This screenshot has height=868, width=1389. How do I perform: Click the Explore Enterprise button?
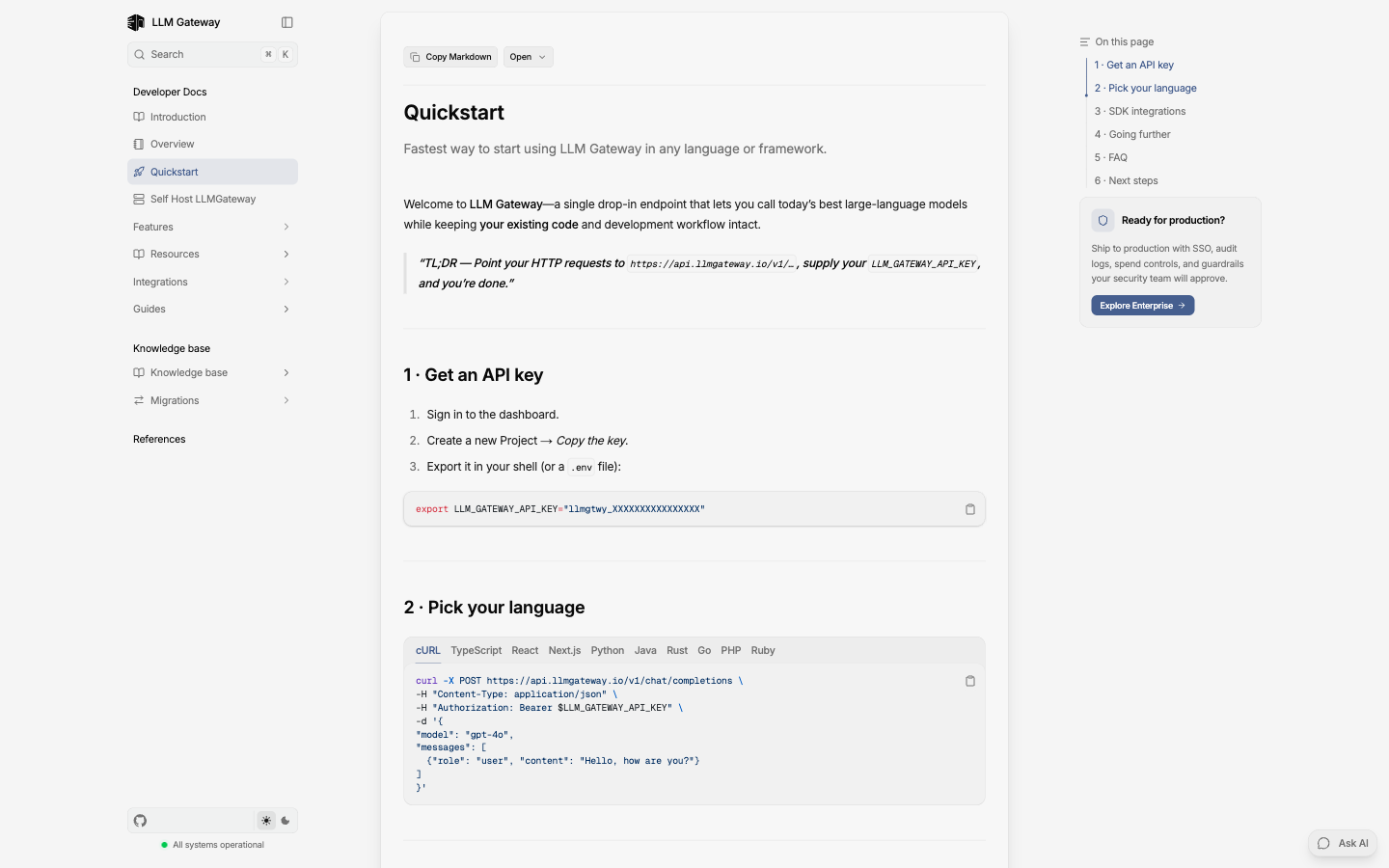tap(1143, 306)
